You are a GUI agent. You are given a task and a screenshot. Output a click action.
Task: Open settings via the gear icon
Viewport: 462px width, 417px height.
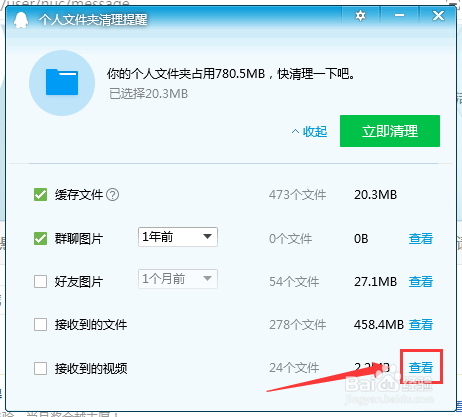point(360,16)
